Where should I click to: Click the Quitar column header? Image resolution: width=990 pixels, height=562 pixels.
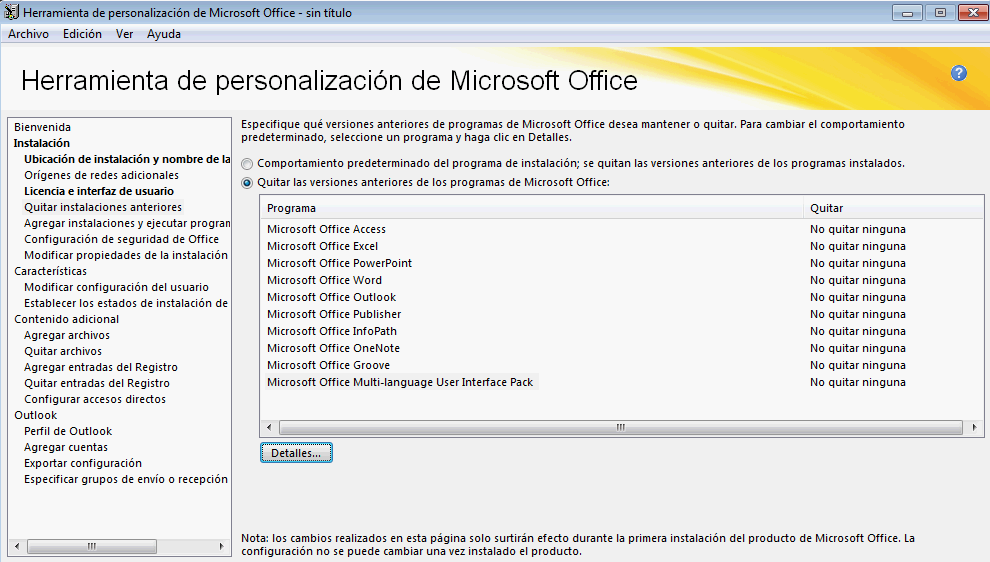point(826,208)
